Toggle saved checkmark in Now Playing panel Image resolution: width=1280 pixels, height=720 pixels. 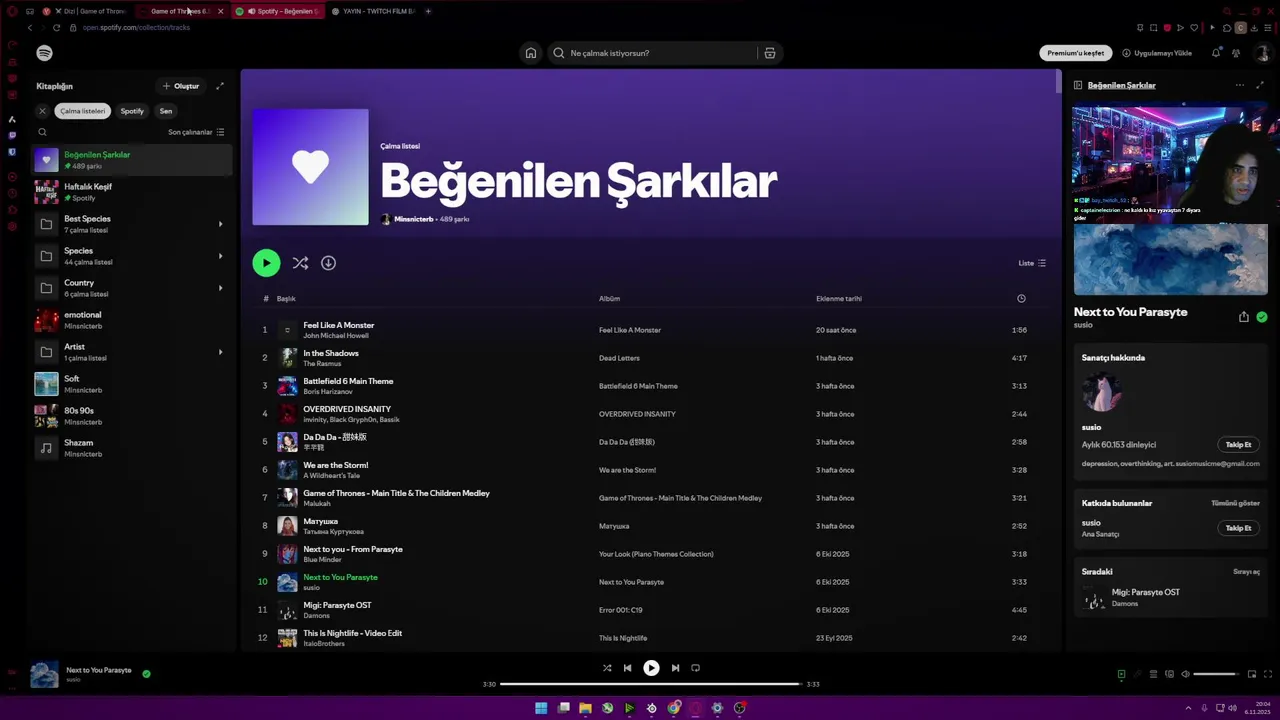tap(1262, 317)
